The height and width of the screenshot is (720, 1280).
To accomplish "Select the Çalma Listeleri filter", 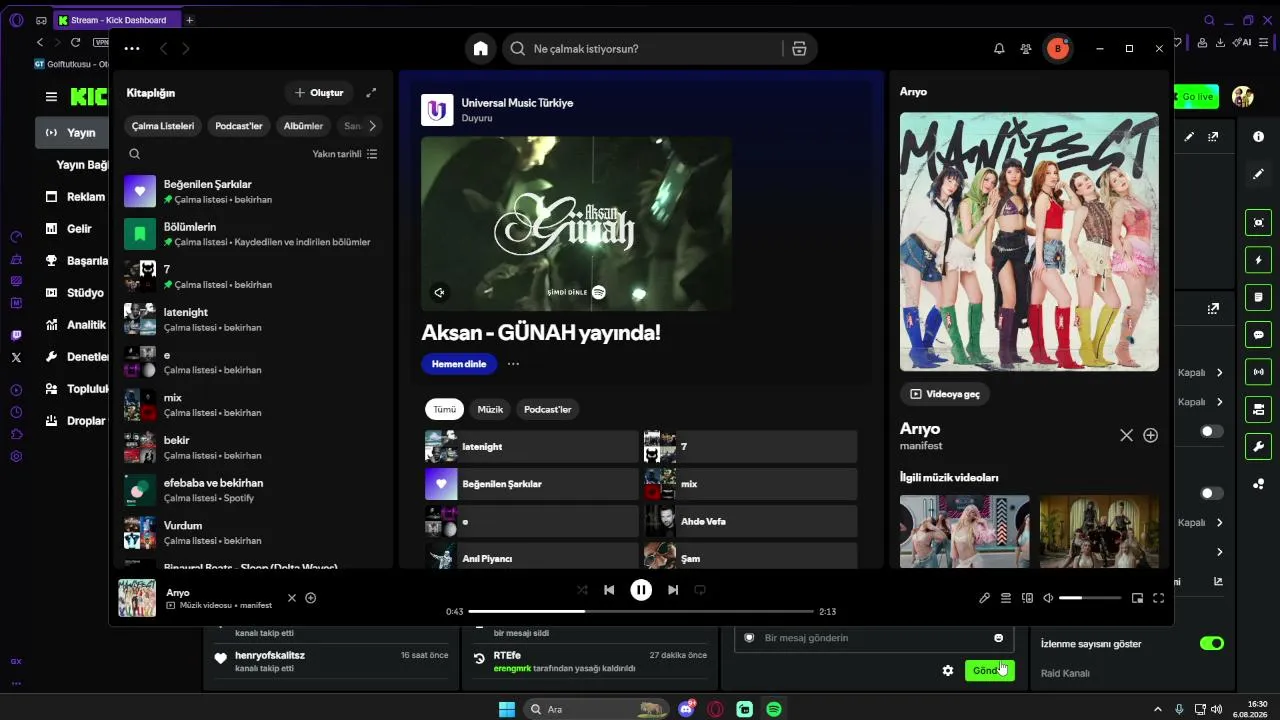I will point(163,126).
